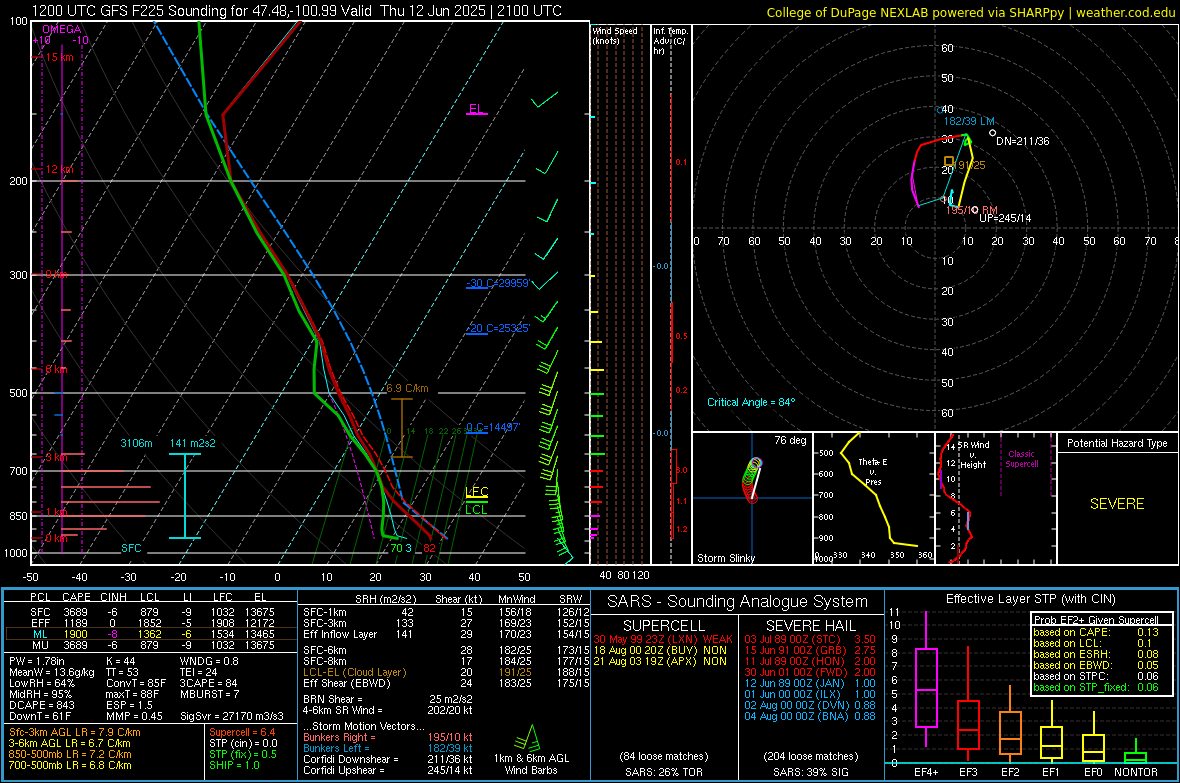Click the weather.cod.edu NEXLAB credit text
Screen dimensions: 1180x783
tap(970, 12)
